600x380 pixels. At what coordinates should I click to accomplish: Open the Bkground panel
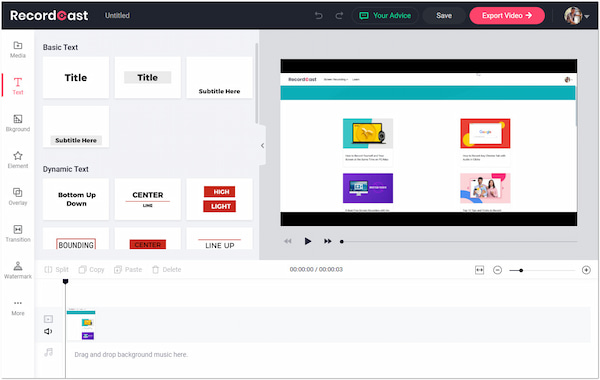click(18, 123)
